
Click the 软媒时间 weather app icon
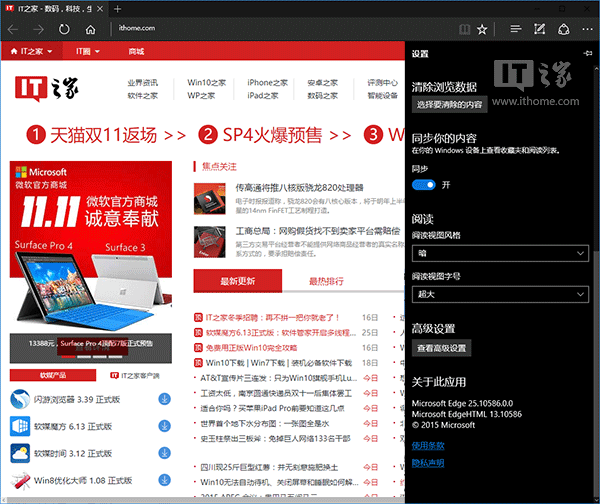coord(20,453)
